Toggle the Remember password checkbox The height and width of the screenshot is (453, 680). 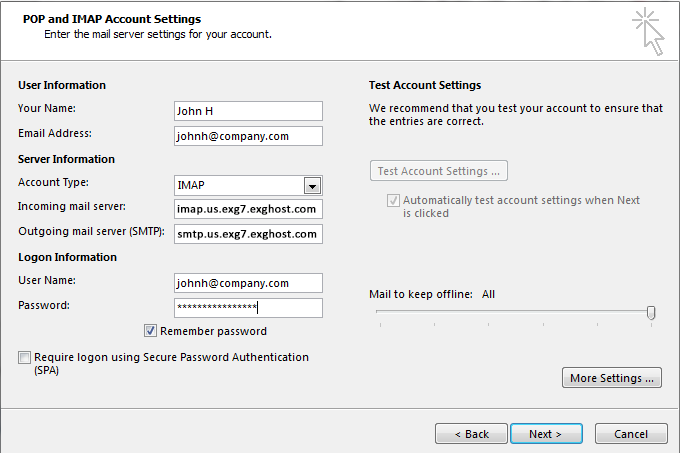151,331
